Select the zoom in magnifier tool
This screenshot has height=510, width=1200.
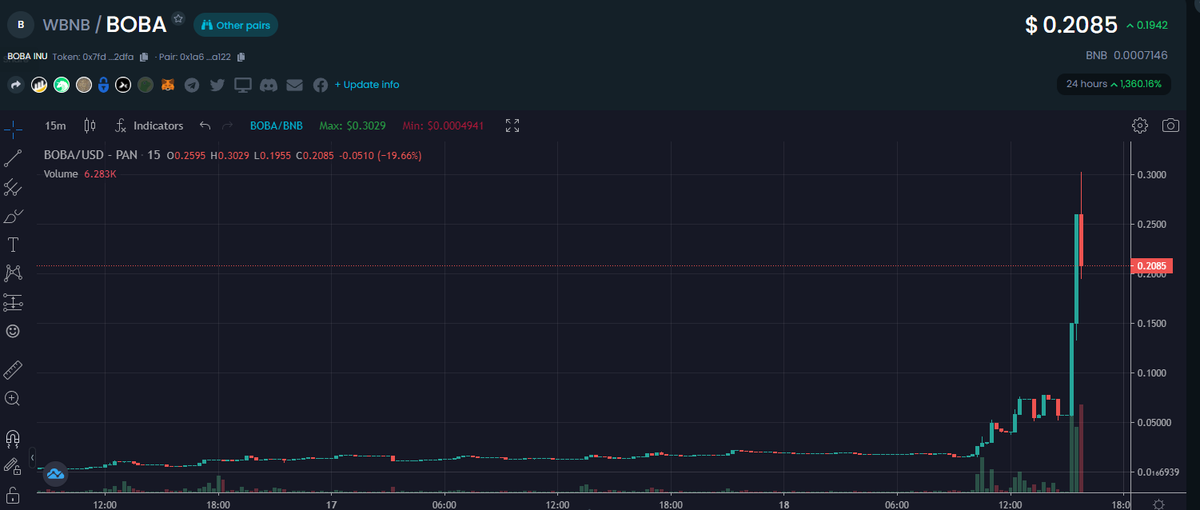pyautogui.click(x=13, y=398)
